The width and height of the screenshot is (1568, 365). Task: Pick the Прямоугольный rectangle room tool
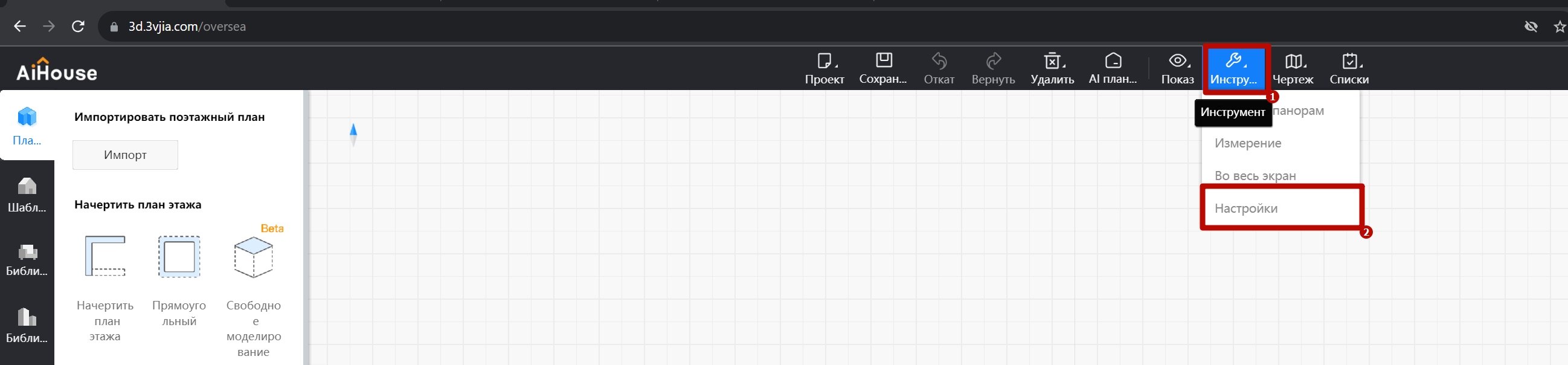[179, 257]
